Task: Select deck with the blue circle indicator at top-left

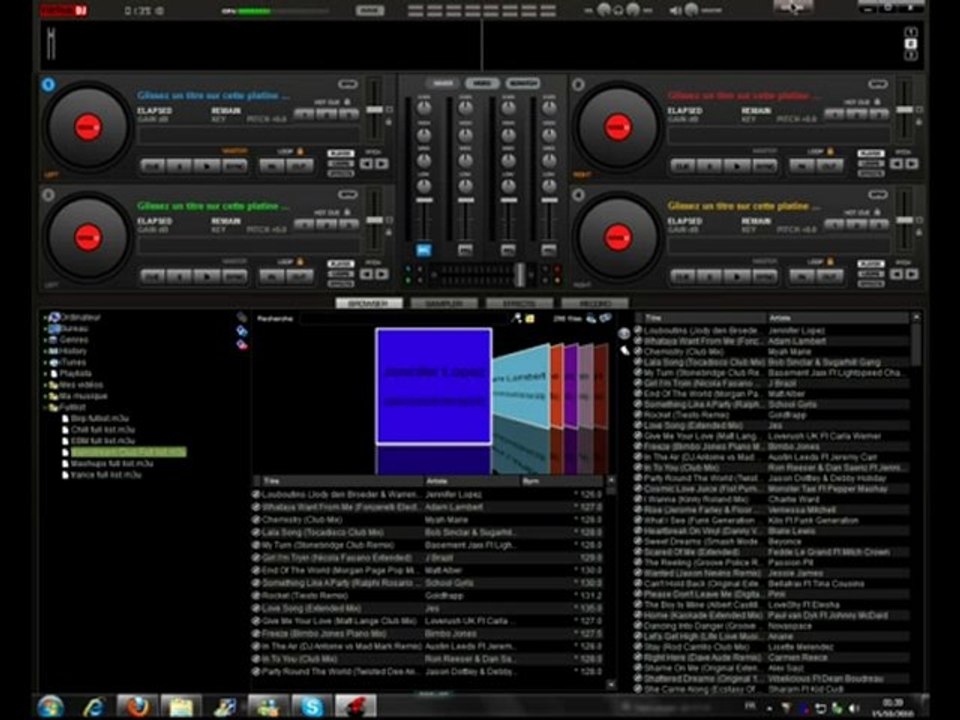Action: 48,84
